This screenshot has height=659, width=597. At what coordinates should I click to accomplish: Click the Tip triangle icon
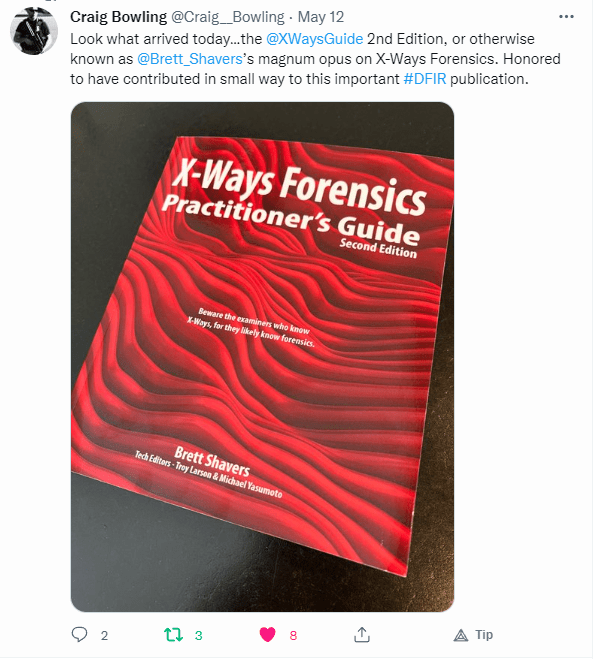(x=461, y=635)
